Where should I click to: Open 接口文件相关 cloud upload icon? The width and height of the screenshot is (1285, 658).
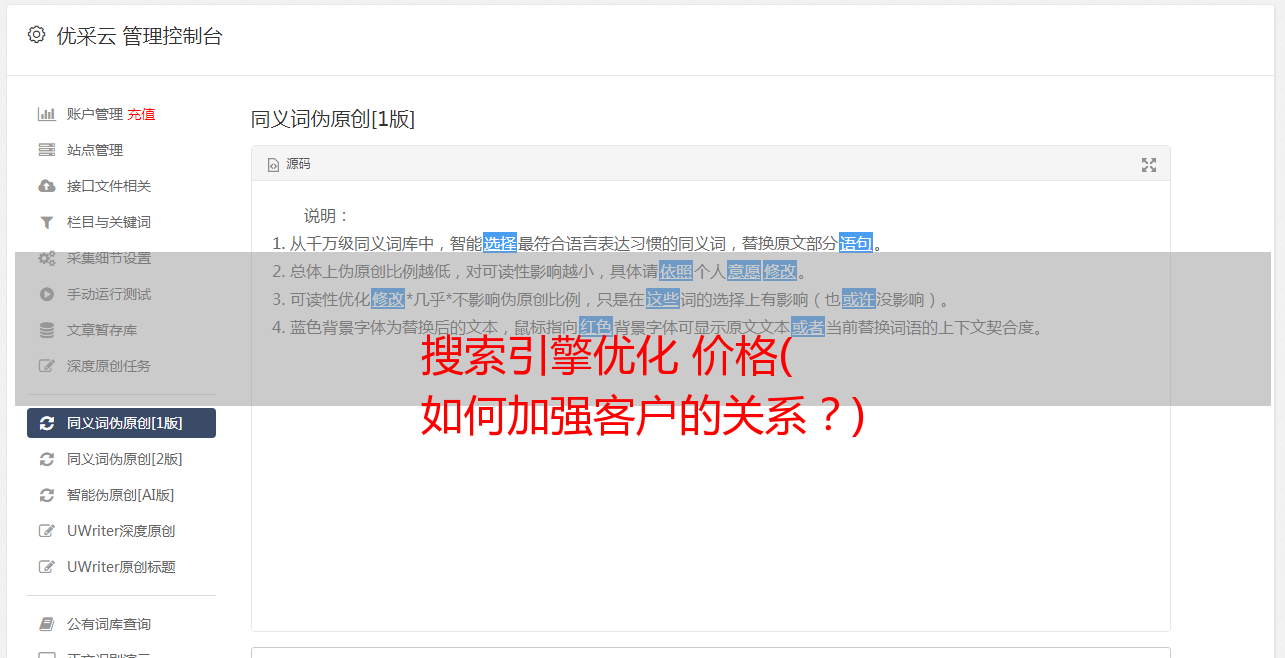[46, 186]
